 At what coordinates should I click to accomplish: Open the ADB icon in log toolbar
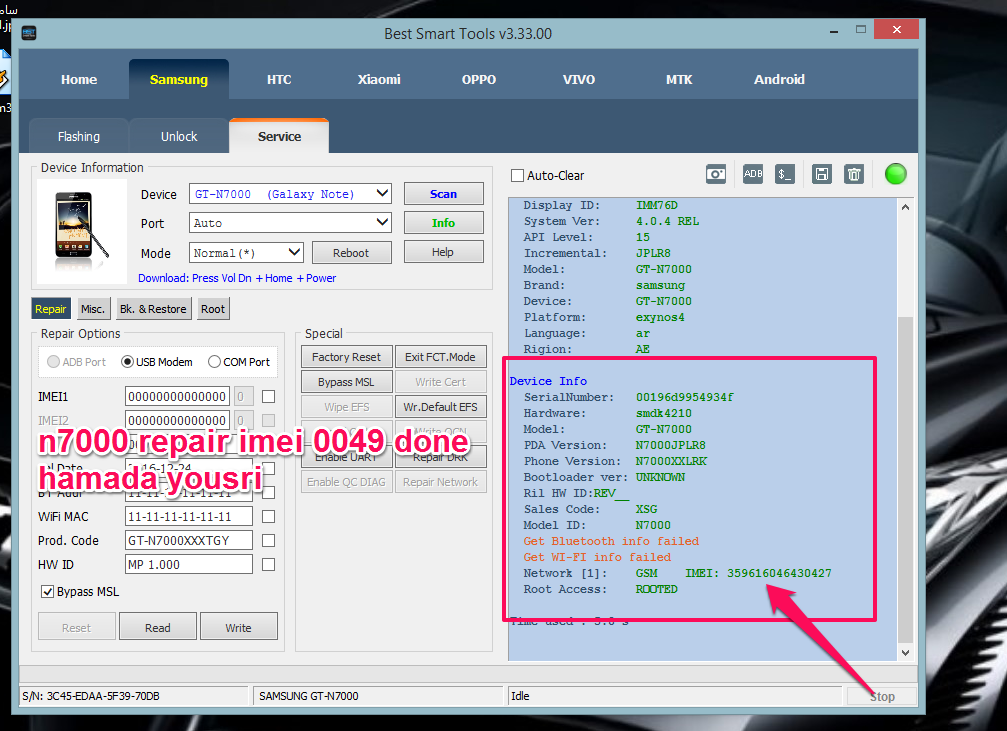click(753, 174)
